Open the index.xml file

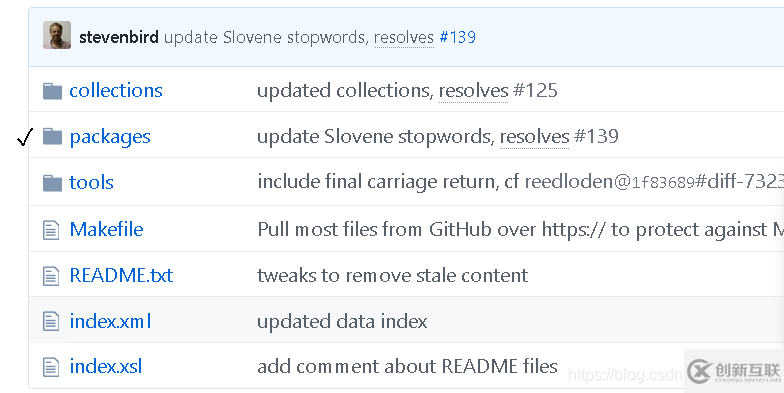pos(110,322)
